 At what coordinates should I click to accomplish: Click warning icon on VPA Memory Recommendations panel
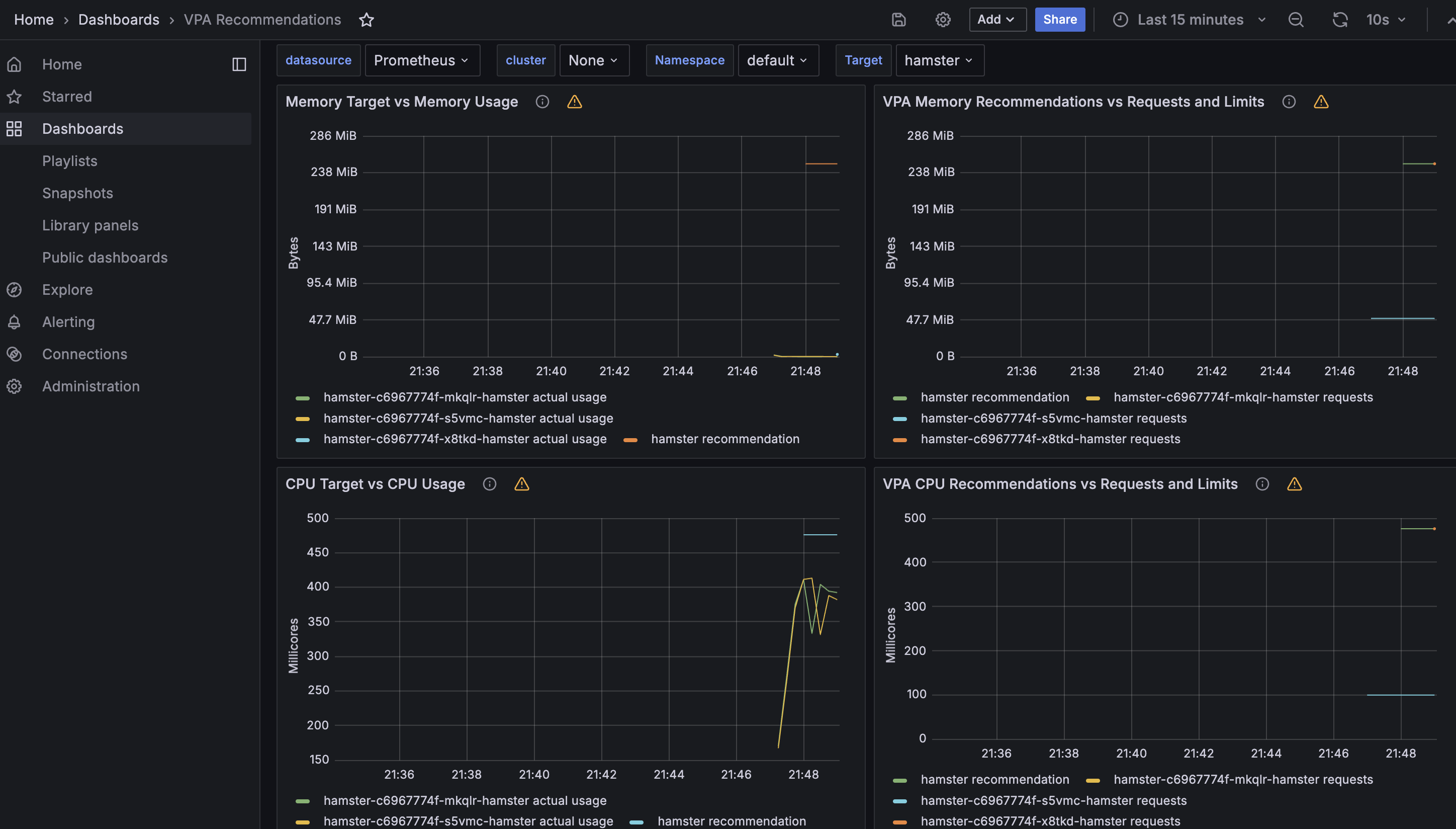pos(1321,102)
